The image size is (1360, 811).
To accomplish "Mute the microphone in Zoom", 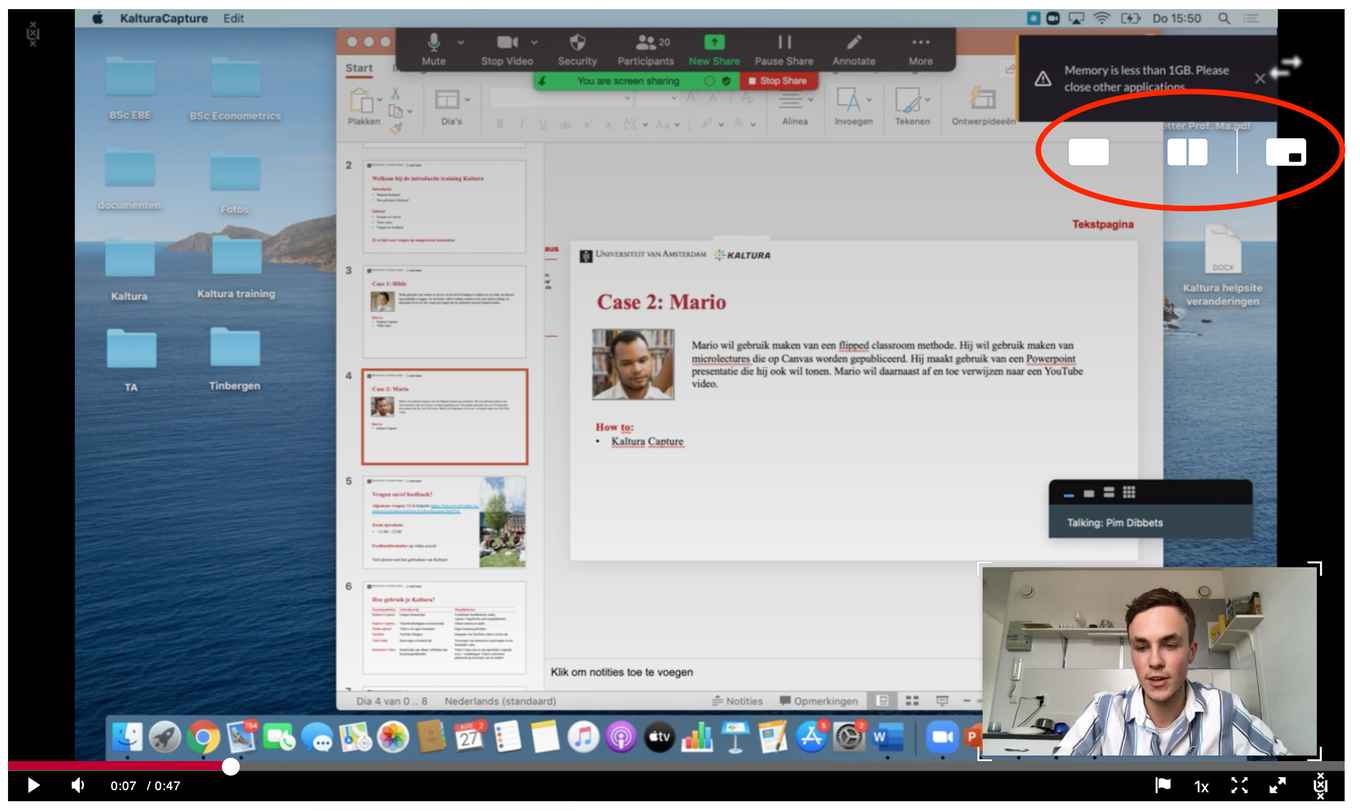I will click(x=434, y=48).
